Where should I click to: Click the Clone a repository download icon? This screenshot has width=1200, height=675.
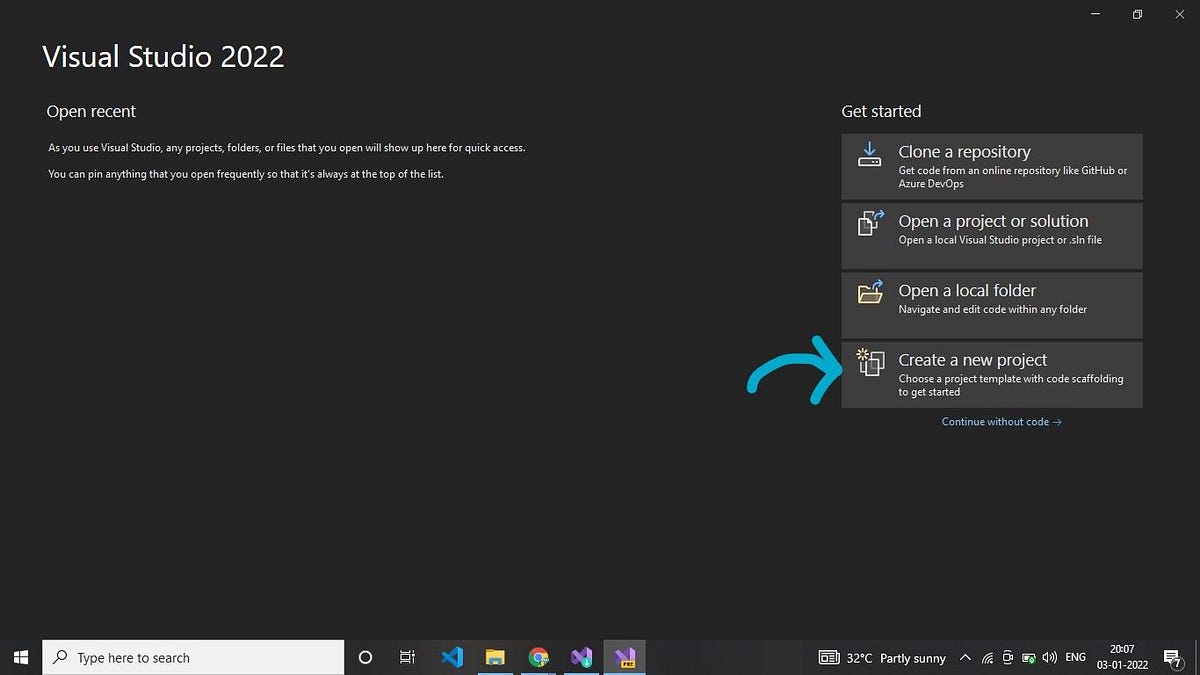pyautogui.click(x=869, y=154)
